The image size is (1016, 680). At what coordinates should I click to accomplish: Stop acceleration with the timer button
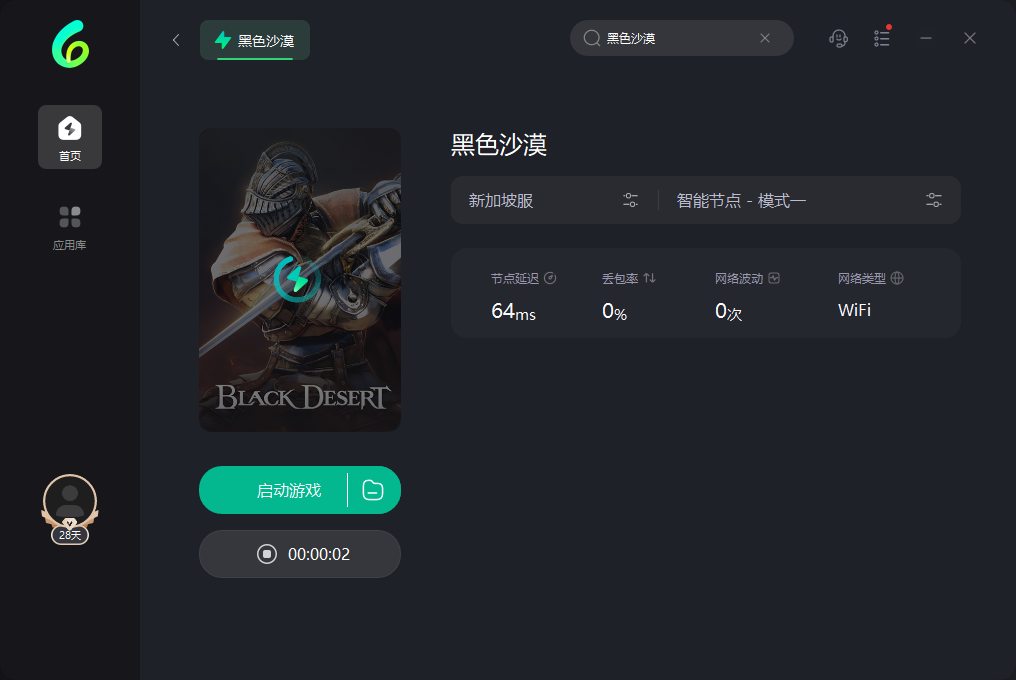300,554
